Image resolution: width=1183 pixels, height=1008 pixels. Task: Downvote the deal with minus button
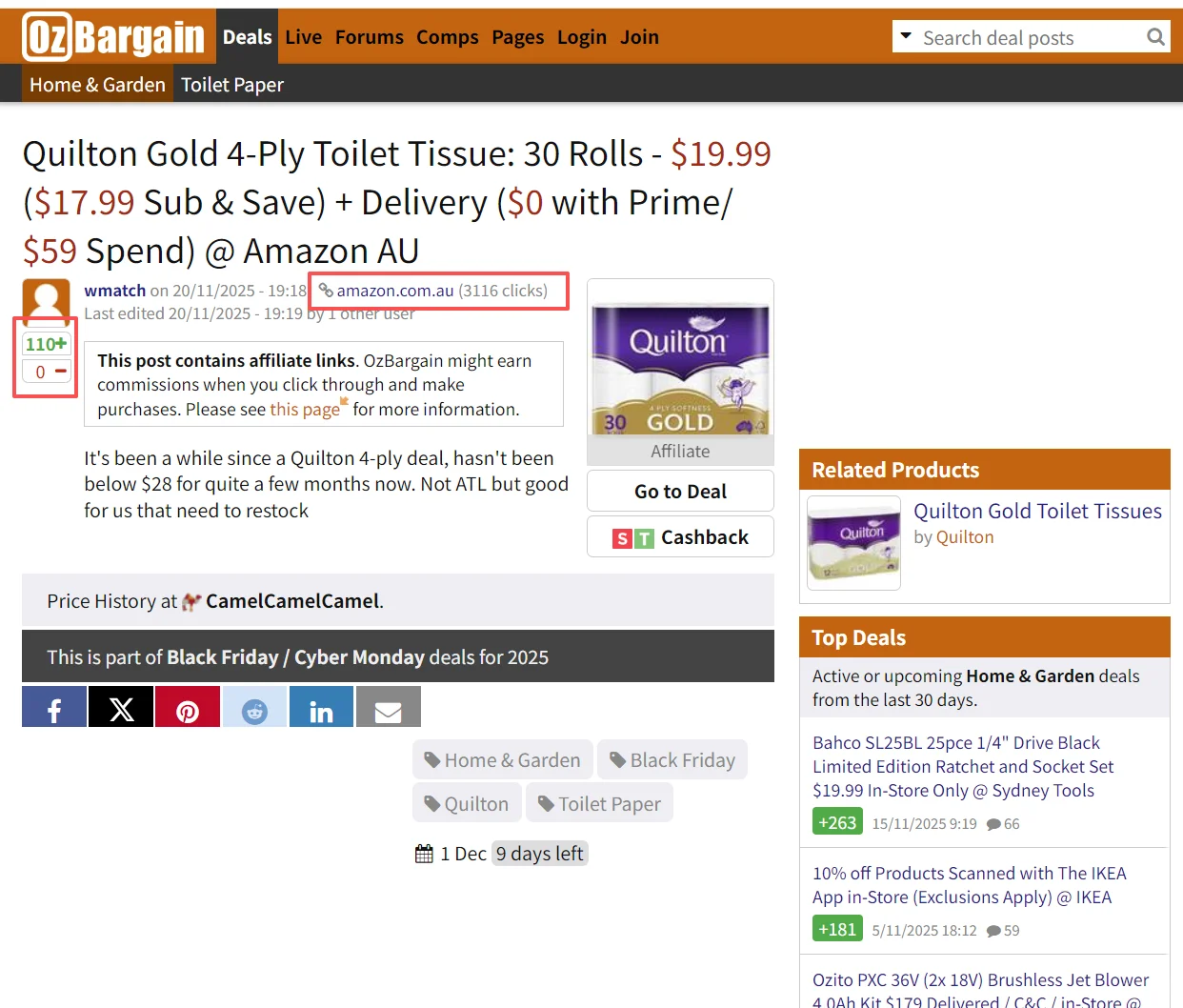coord(46,372)
